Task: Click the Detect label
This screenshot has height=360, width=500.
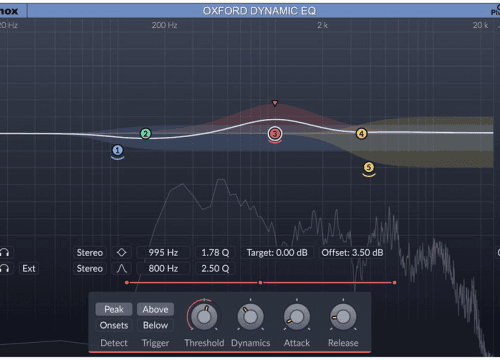Action: [114, 343]
